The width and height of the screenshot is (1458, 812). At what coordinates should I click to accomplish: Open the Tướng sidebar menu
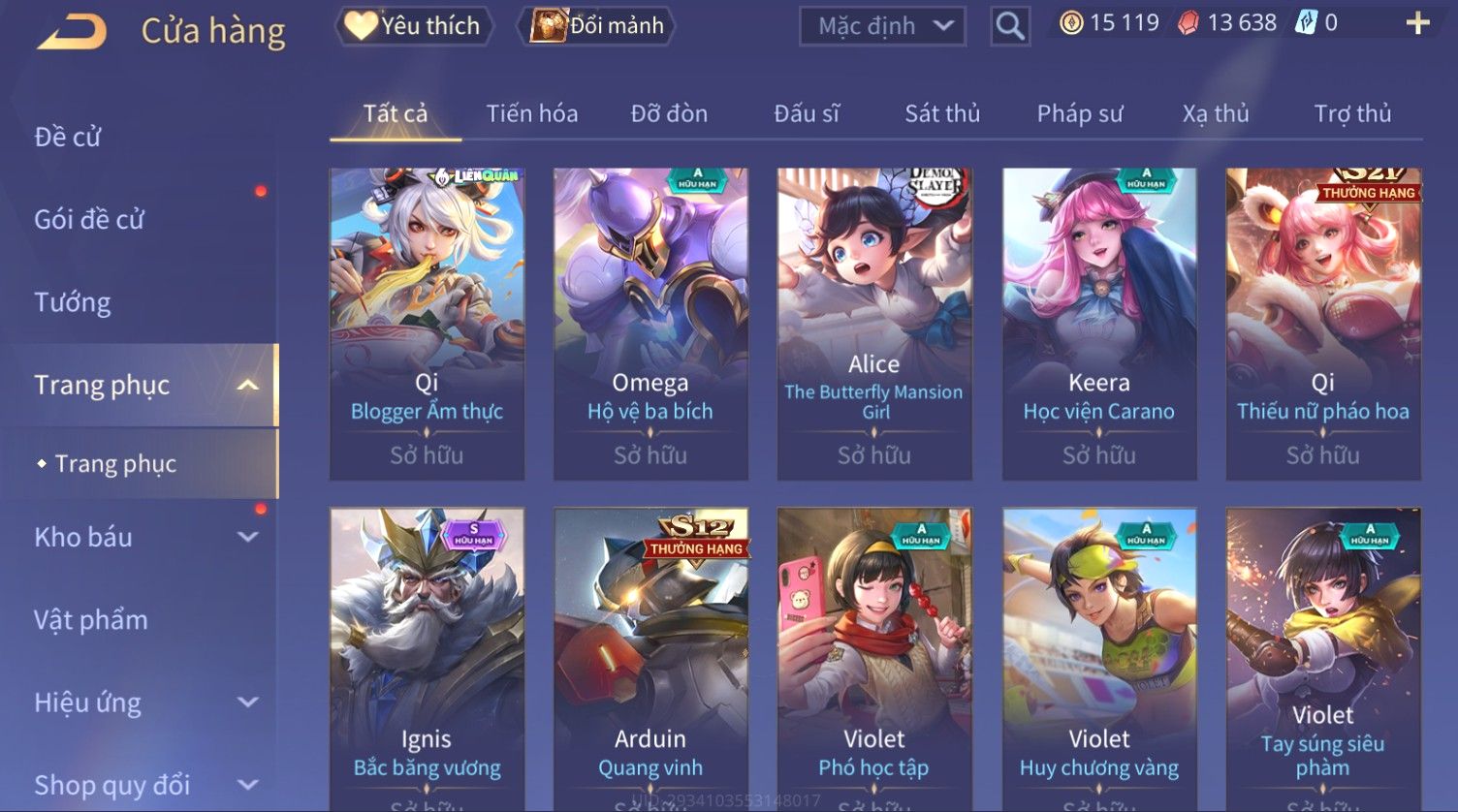[x=73, y=302]
